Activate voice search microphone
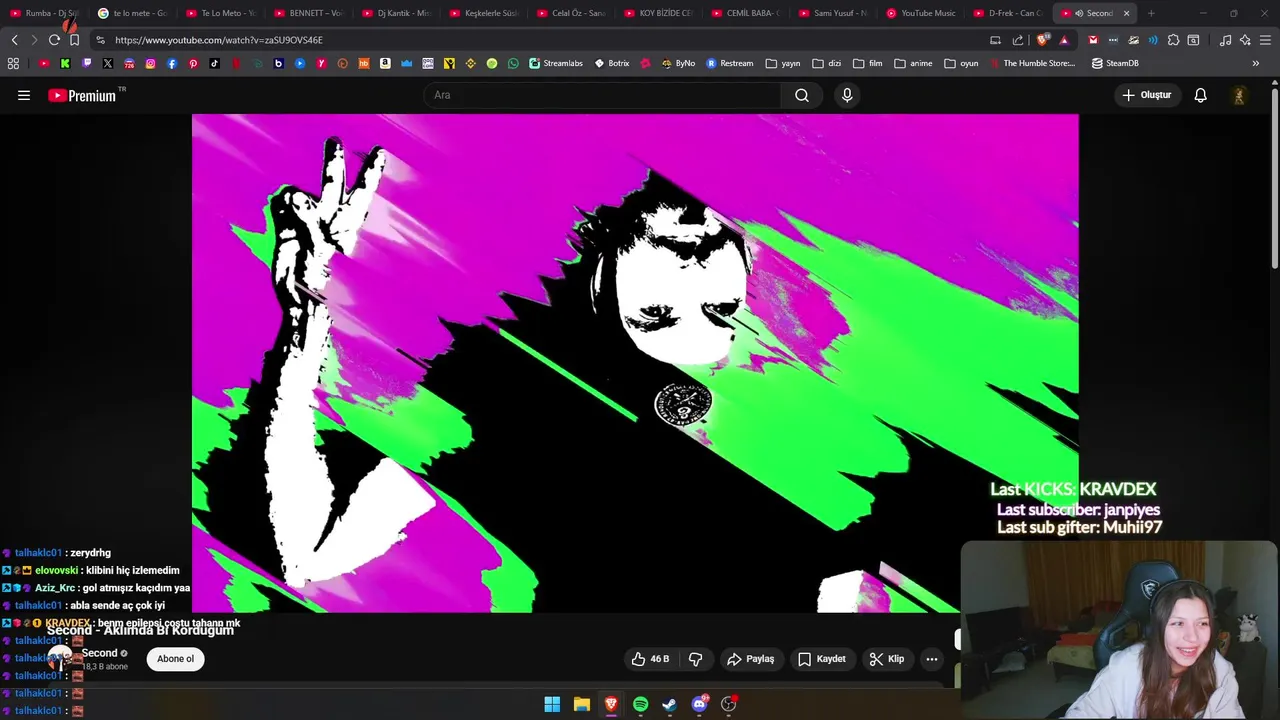Viewport: 1280px width, 720px height. pyautogui.click(x=847, y=95)
